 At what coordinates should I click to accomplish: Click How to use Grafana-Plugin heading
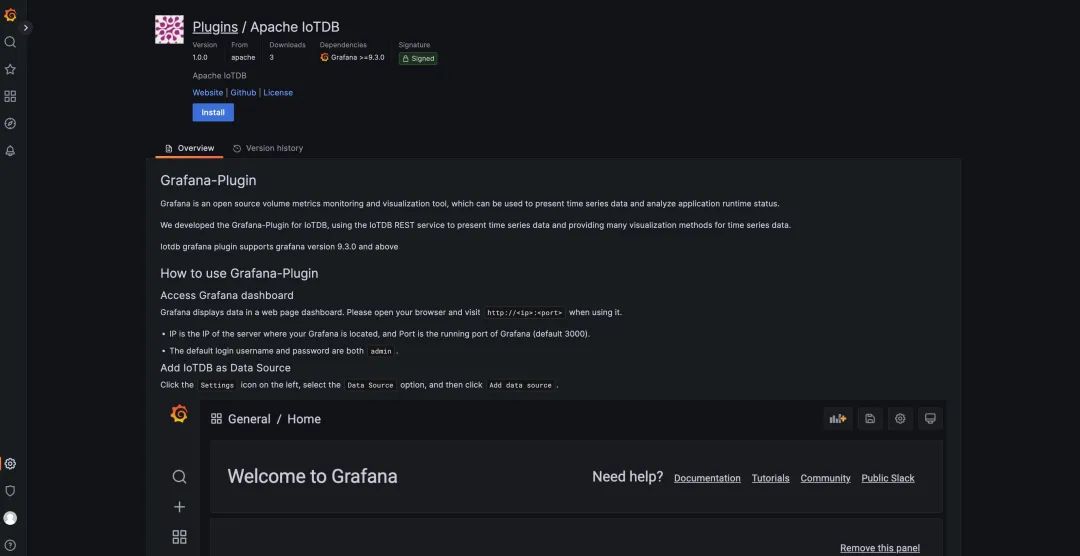[239, 274]
